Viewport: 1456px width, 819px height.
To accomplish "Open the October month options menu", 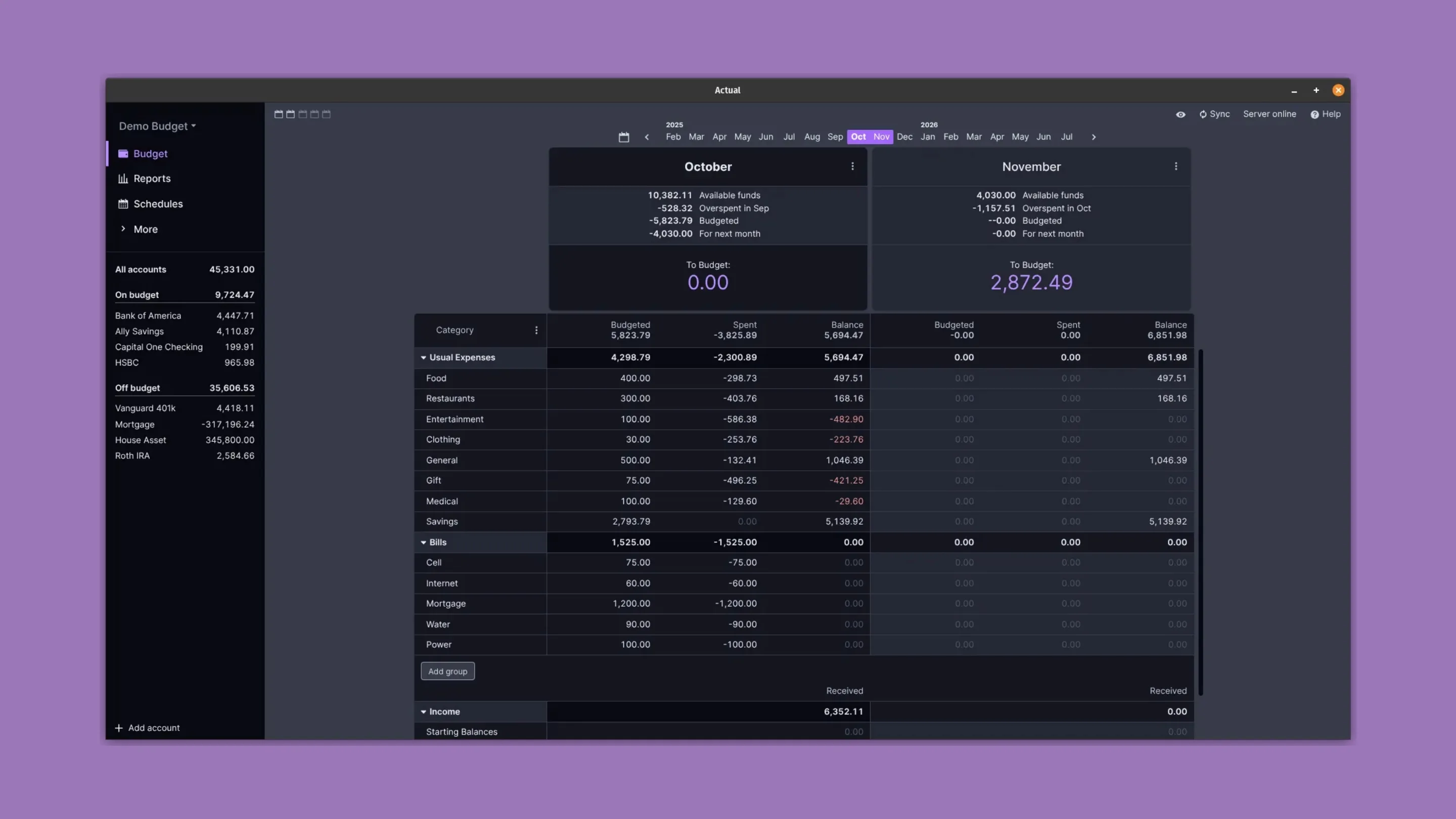I will tap(852, 166).
